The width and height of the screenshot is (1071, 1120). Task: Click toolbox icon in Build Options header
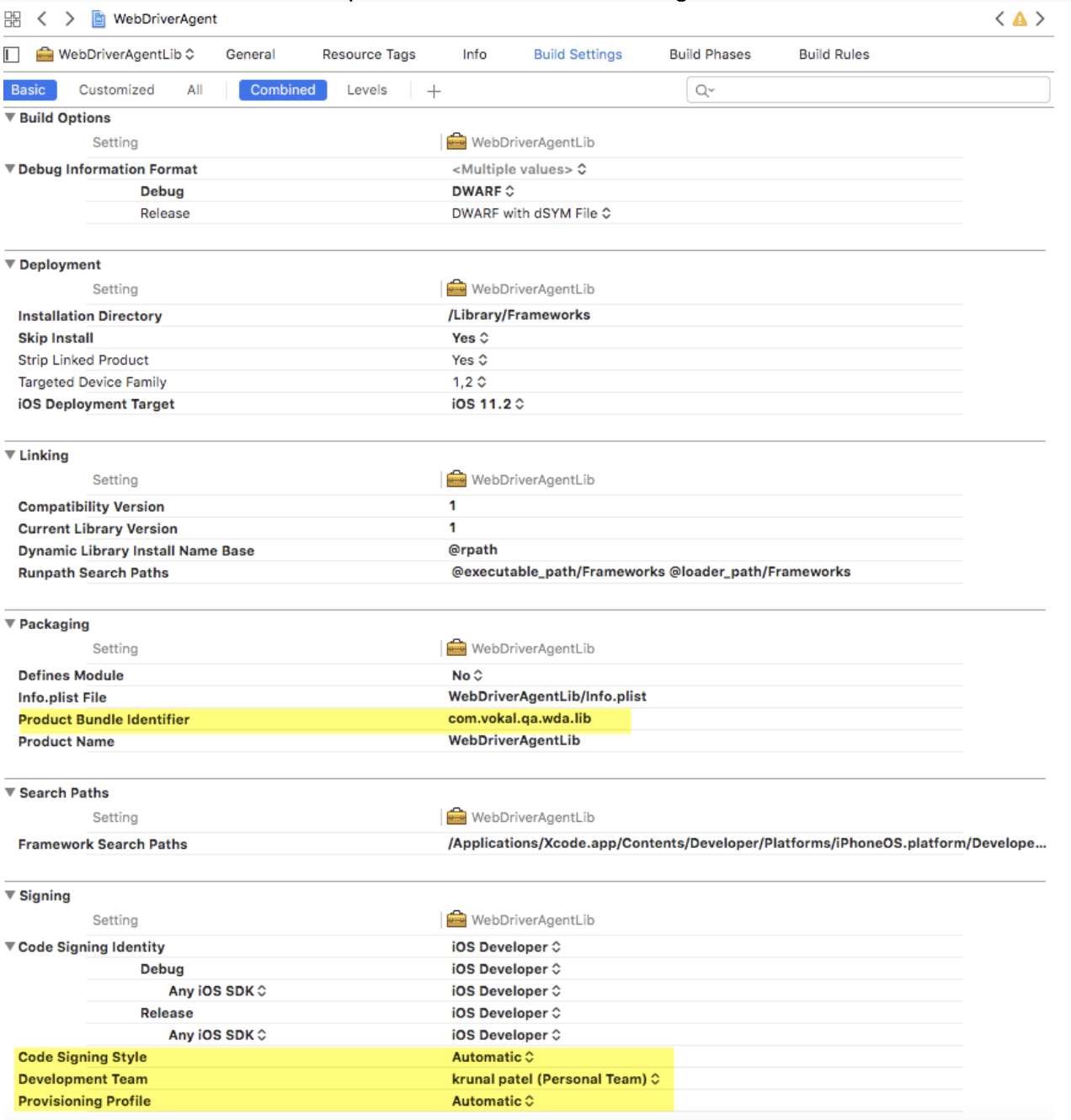(456, 141)
